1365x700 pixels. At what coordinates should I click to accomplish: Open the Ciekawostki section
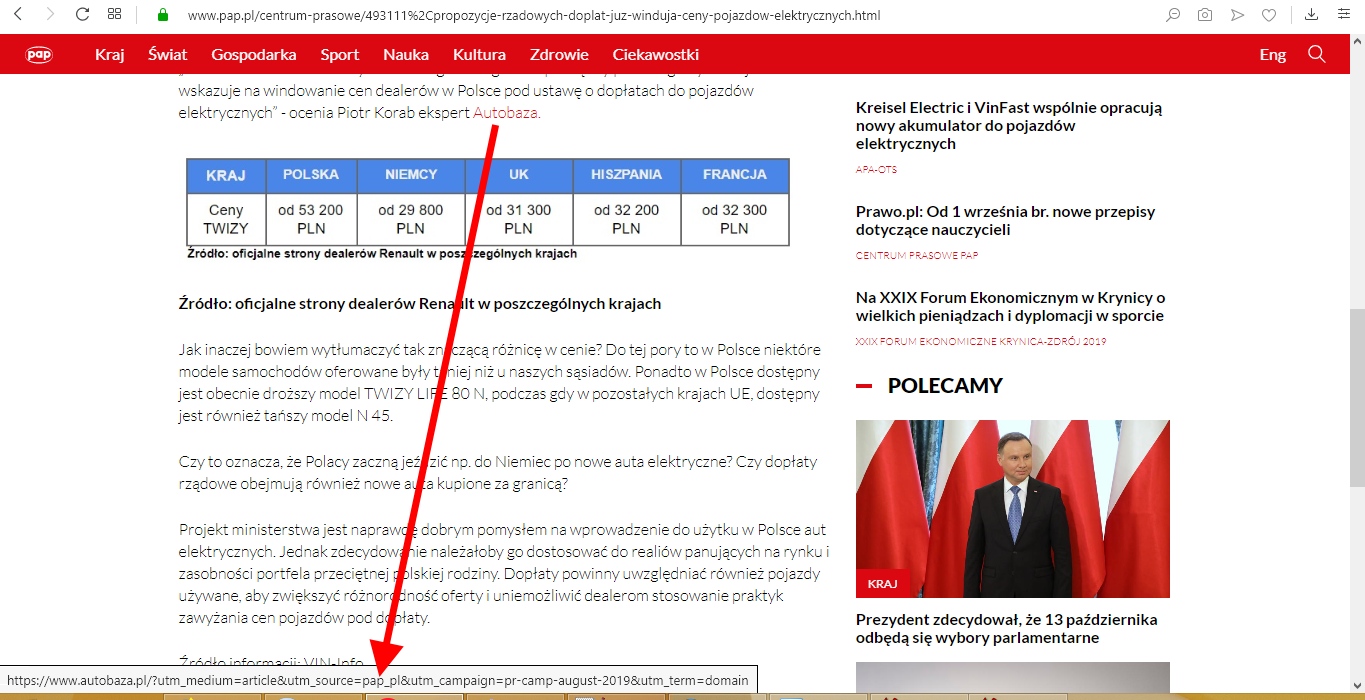tap(656, 55)
